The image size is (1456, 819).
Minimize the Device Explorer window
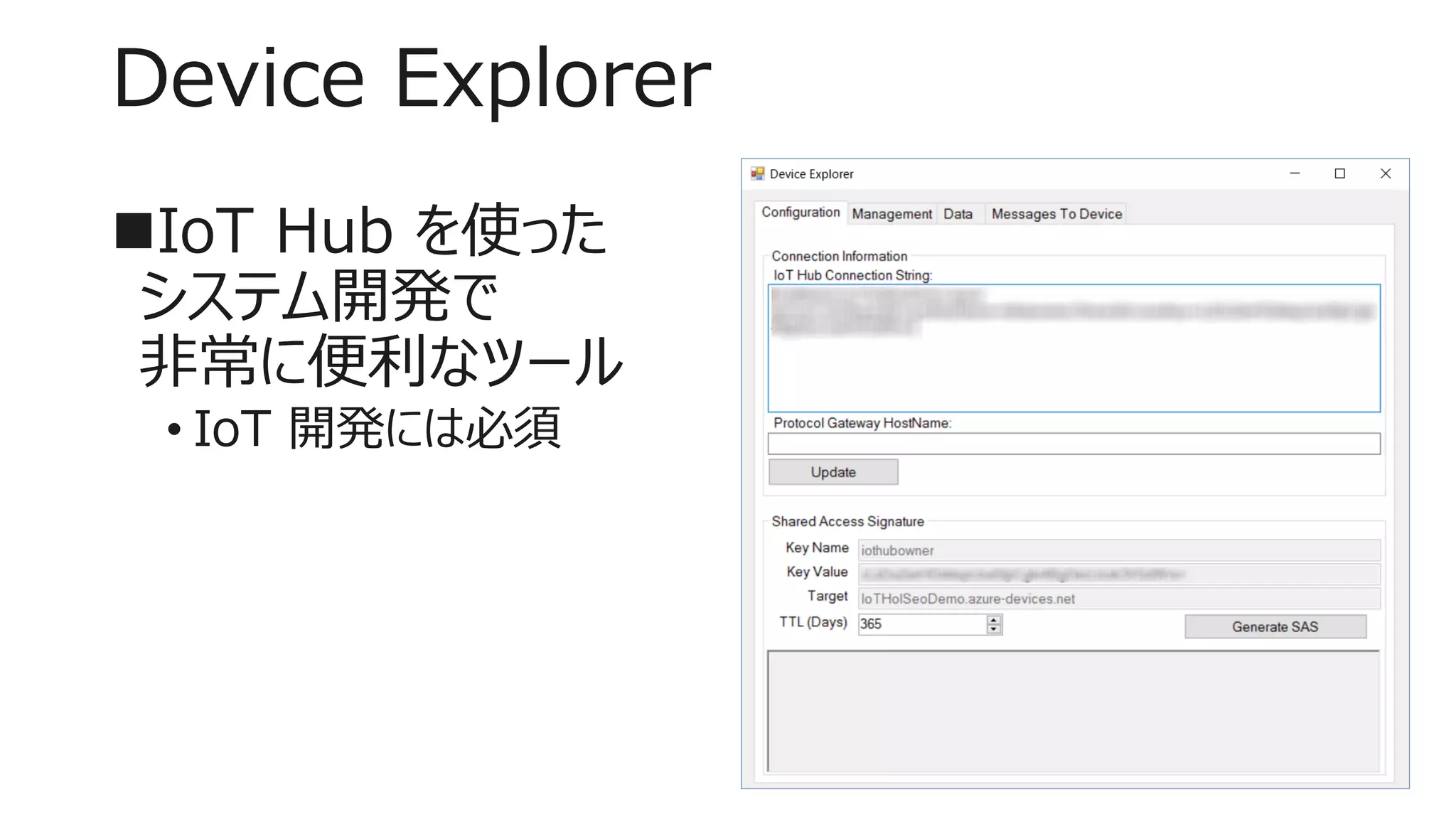pos(1295,173)
